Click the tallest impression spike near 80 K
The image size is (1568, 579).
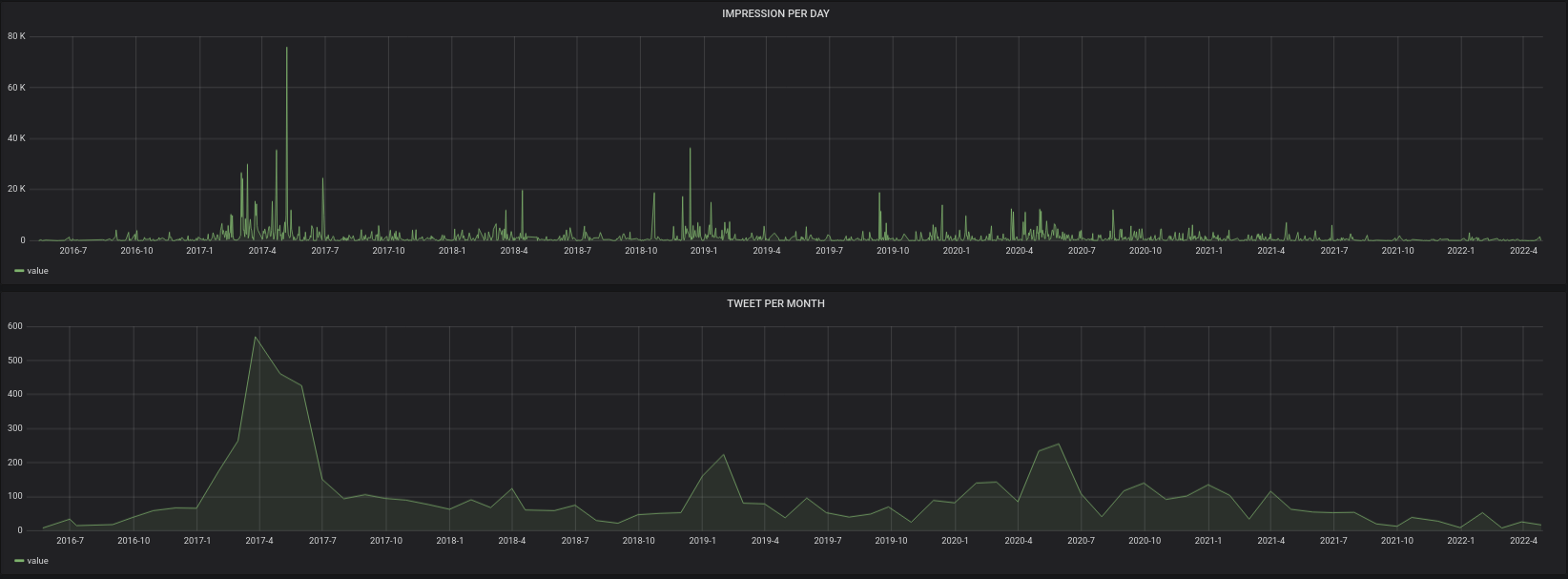(x=287, y=49)
